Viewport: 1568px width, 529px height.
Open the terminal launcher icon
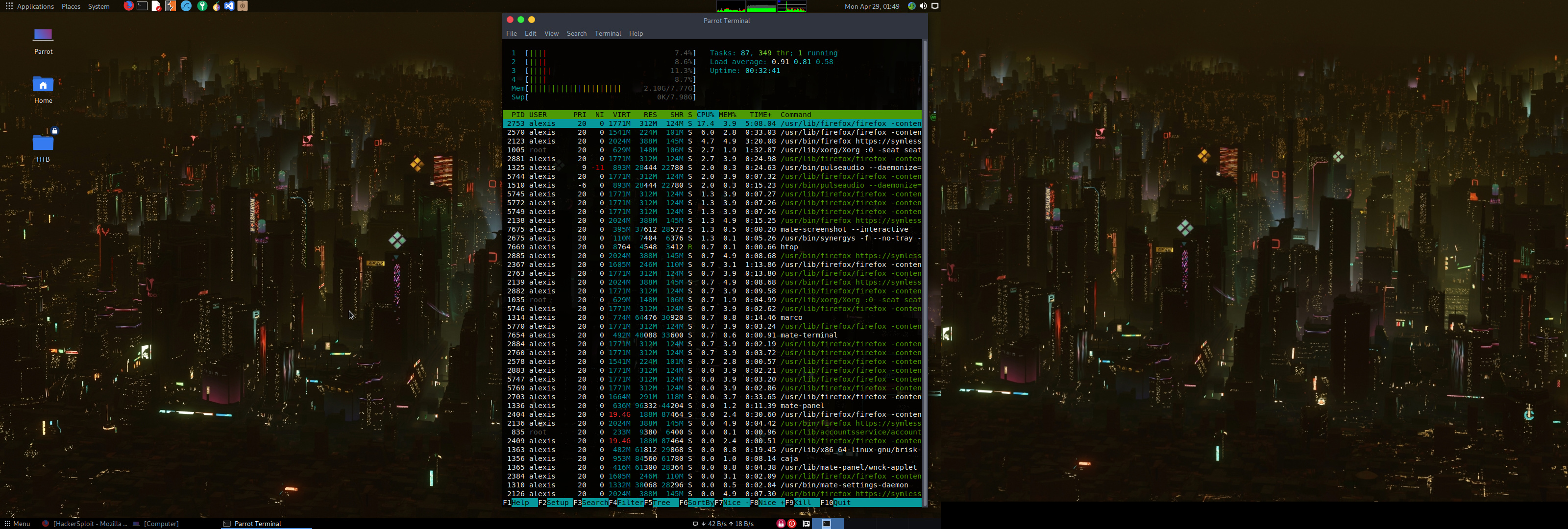[143, 6]
